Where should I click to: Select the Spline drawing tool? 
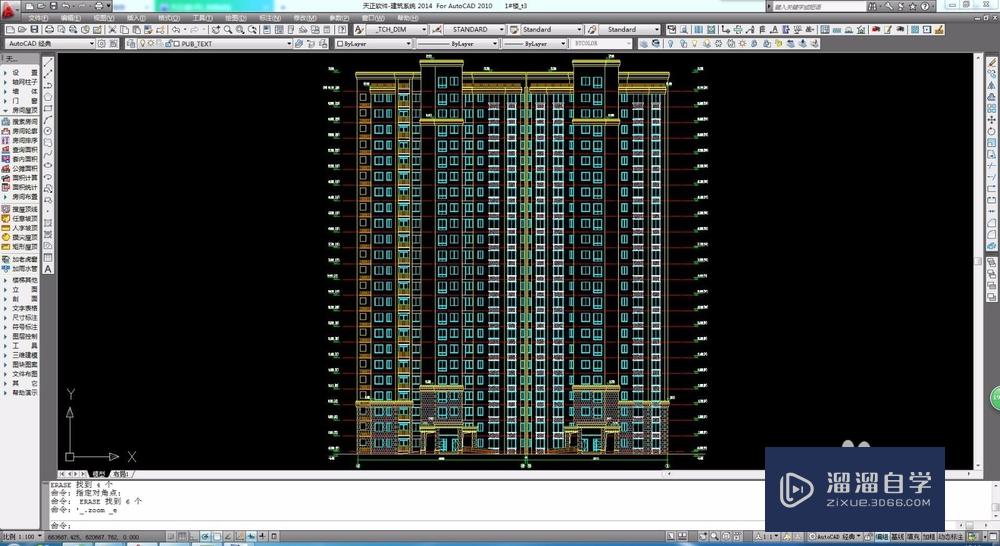coord(48,154)
